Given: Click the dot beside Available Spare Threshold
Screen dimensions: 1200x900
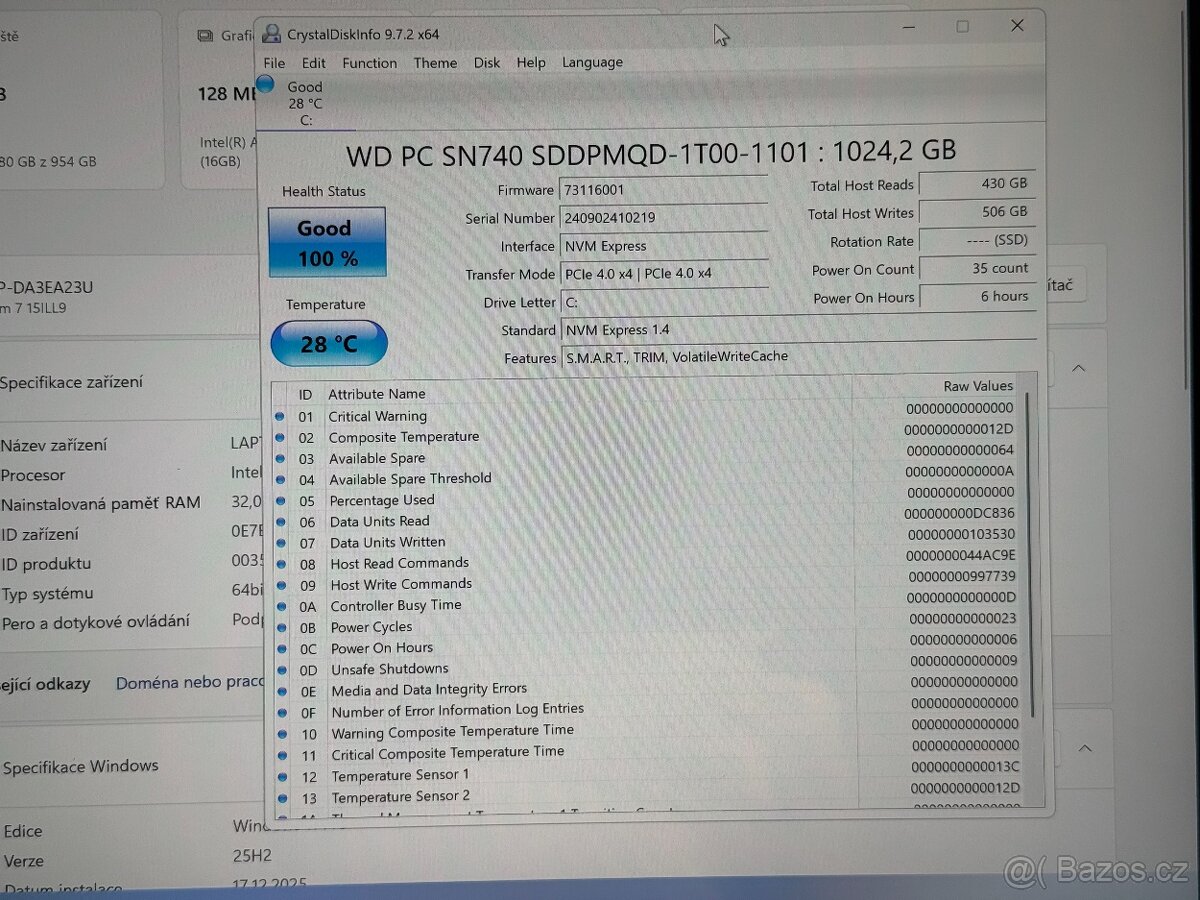Looking at the screenshot, I should pyautogui.click(x=282, y=479).
